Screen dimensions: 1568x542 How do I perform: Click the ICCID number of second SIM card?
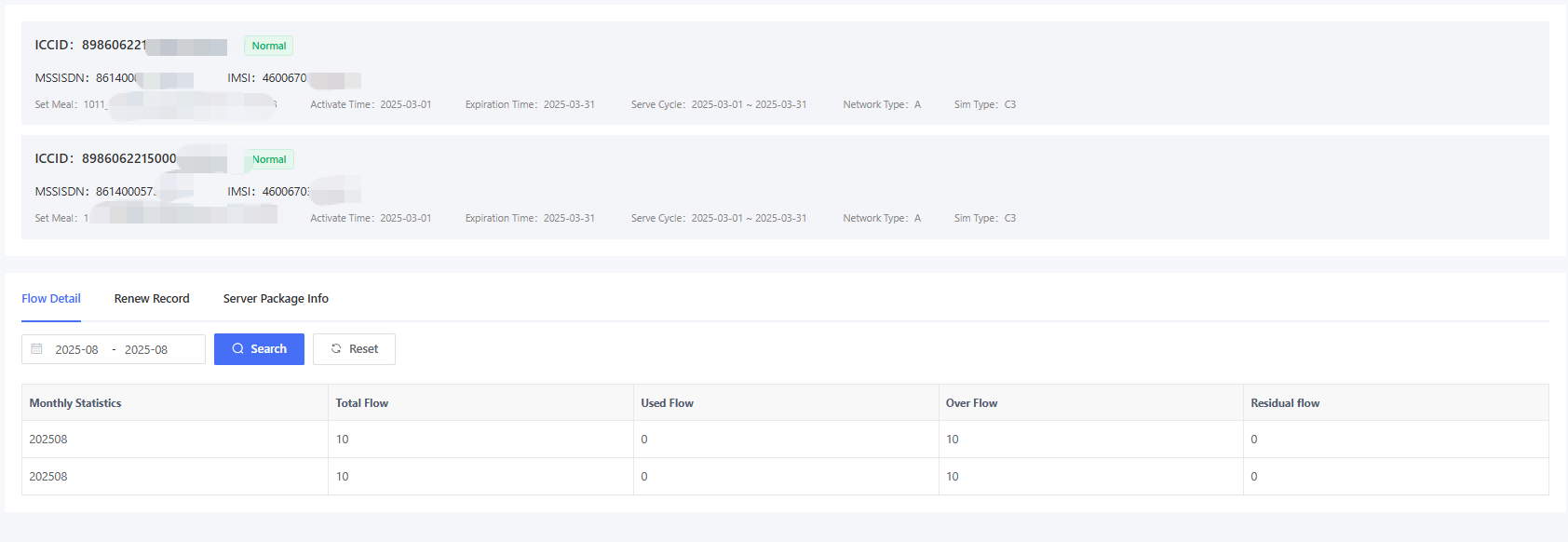[x=128, y=159]
